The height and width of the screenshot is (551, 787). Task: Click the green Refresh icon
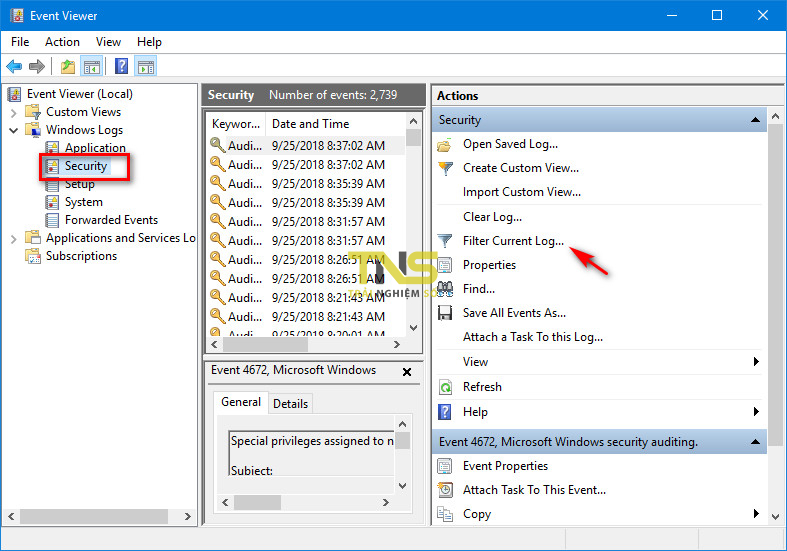coord(445,387)
